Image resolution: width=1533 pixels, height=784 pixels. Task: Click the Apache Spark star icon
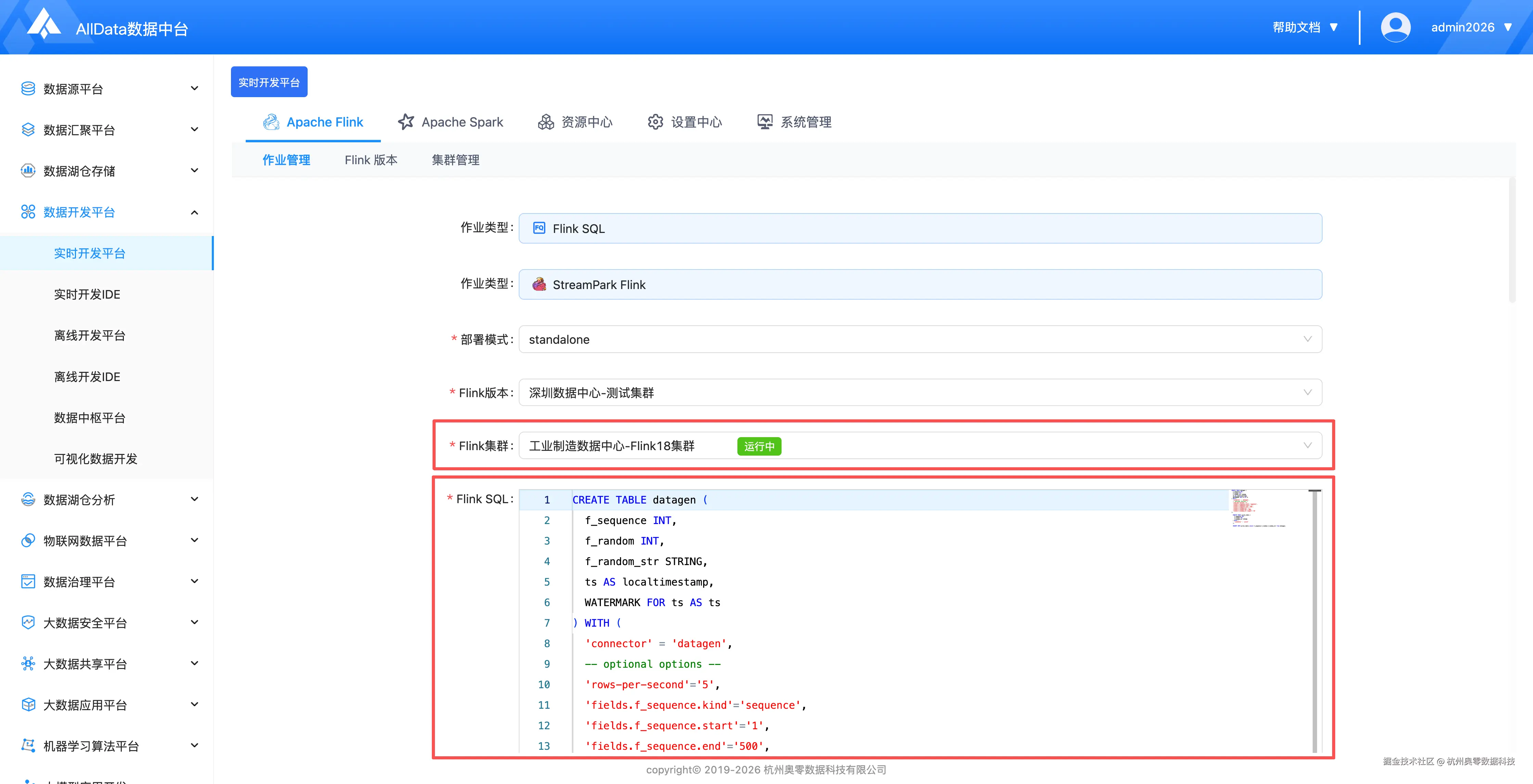pyautogui.click(x=406, y=122)
